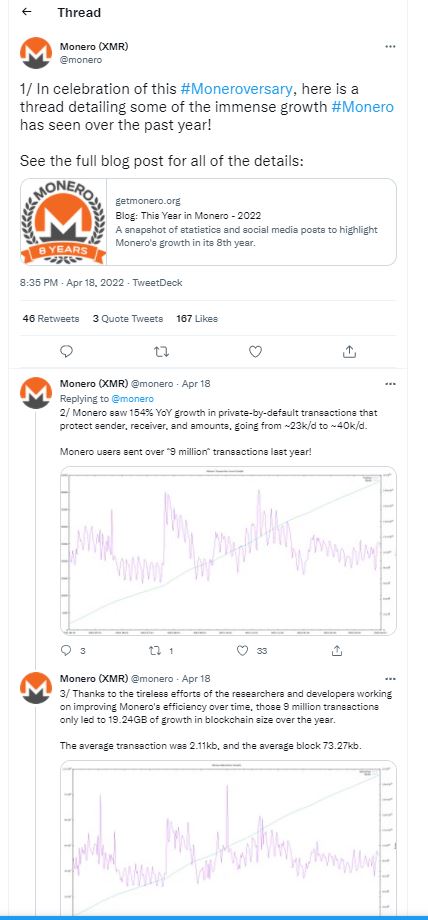Like the main tweet with heart icon

255,351
